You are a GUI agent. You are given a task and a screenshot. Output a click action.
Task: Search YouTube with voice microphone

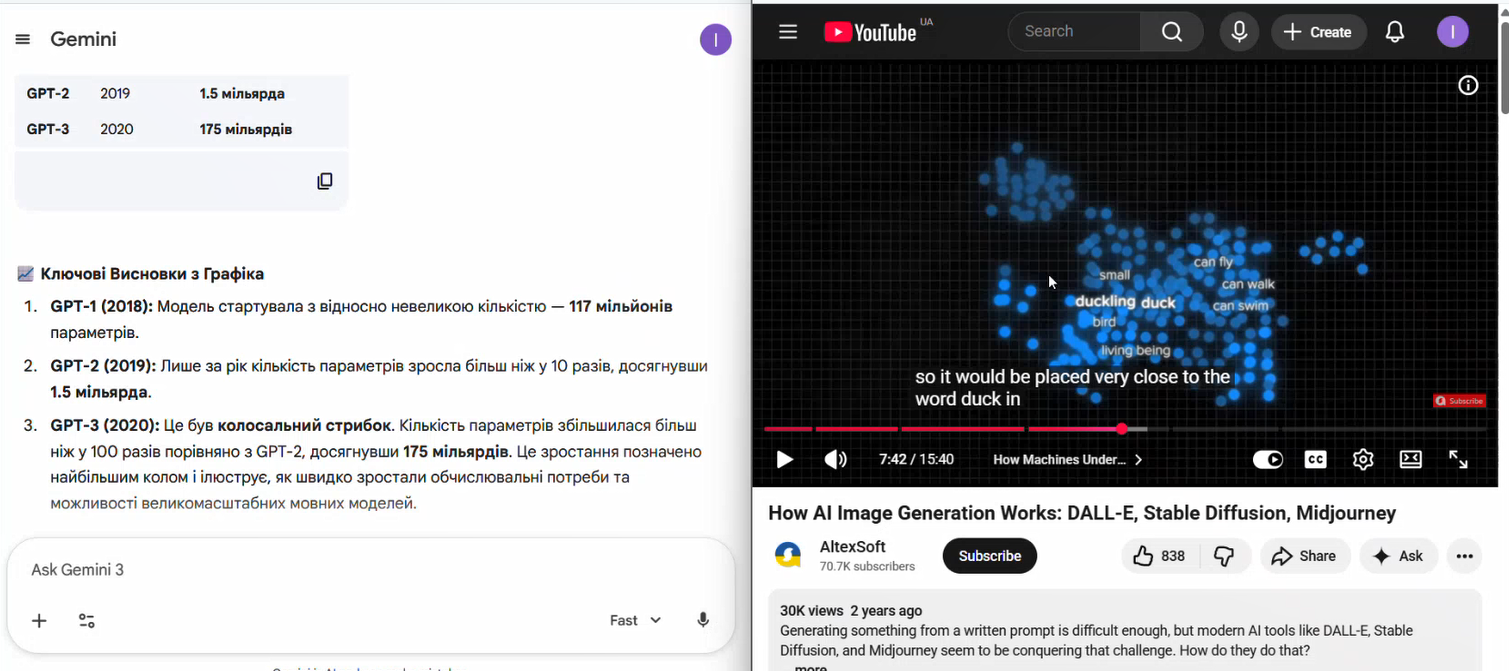point(1239,32)
